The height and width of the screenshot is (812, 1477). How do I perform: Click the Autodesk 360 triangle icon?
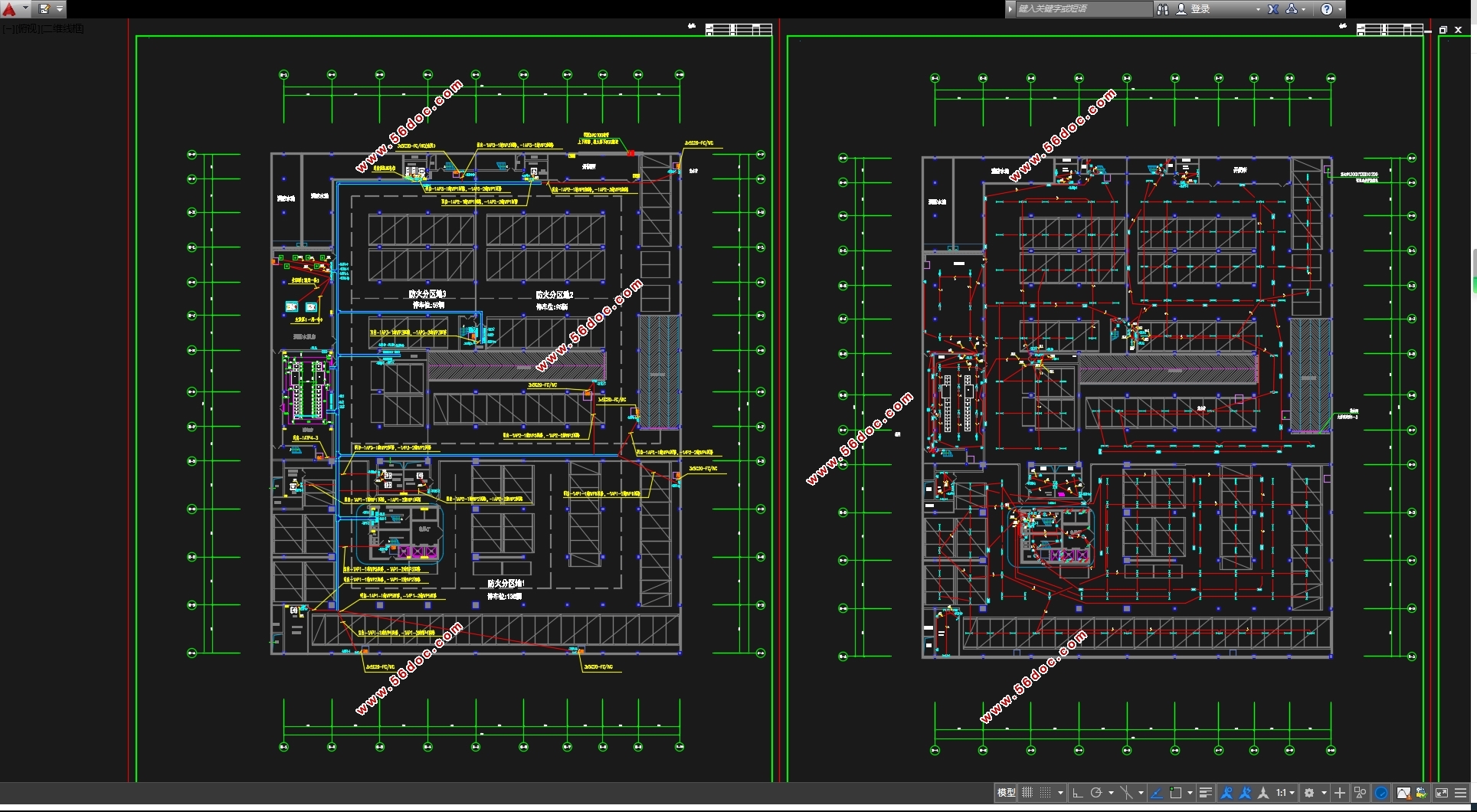(x=1292, y=9)
